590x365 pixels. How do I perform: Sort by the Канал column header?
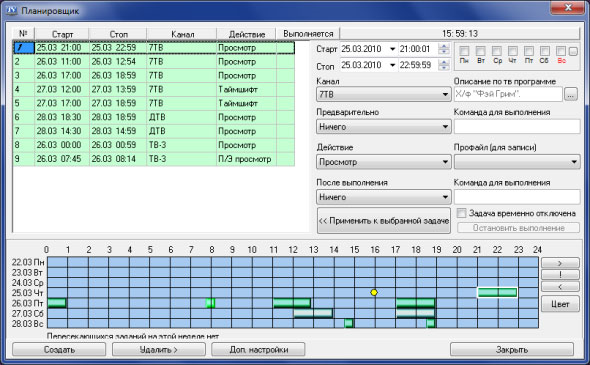point(182,33)
